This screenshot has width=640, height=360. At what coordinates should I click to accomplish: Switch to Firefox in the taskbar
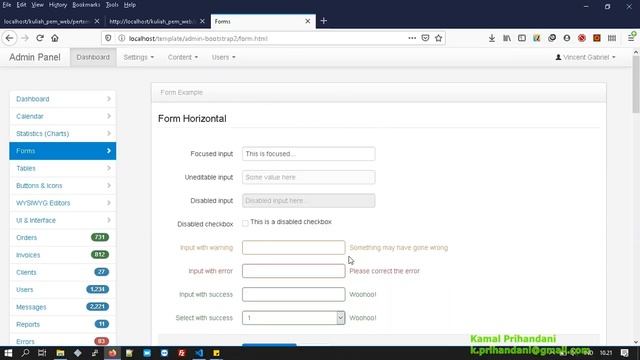(112, 353)
